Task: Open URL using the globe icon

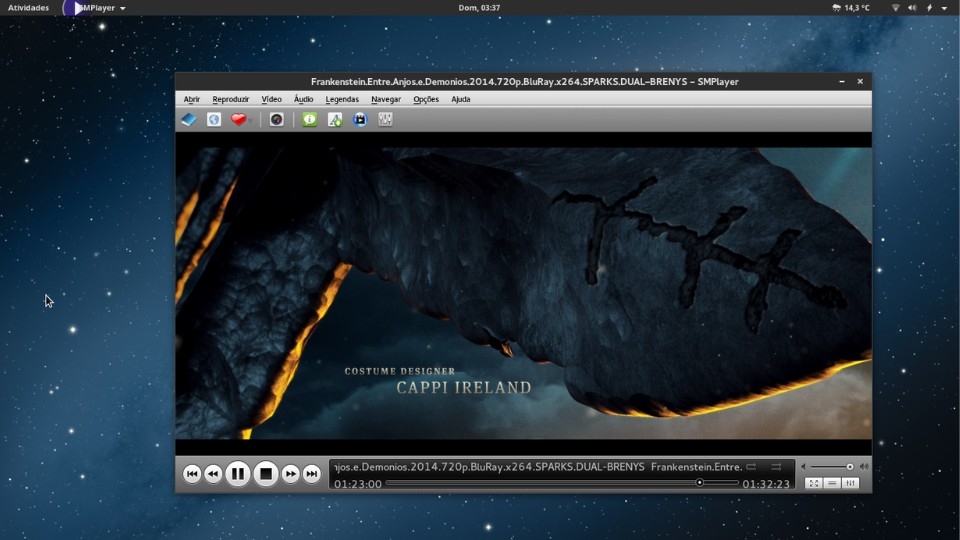Action: pyautogui.click(x=214, y=119)
